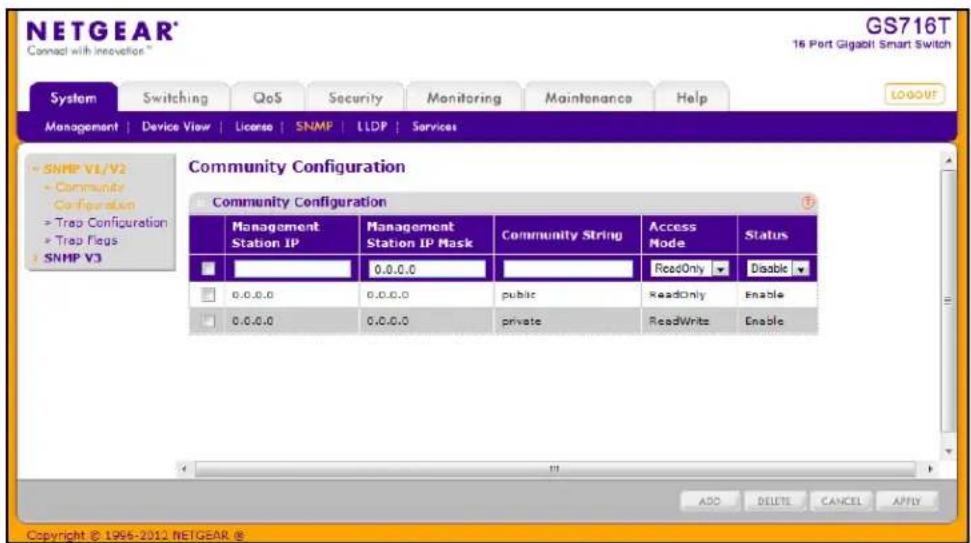Click the ADD button
The image size is (971, 543).
pyautogui.click(x=710, y=502)
